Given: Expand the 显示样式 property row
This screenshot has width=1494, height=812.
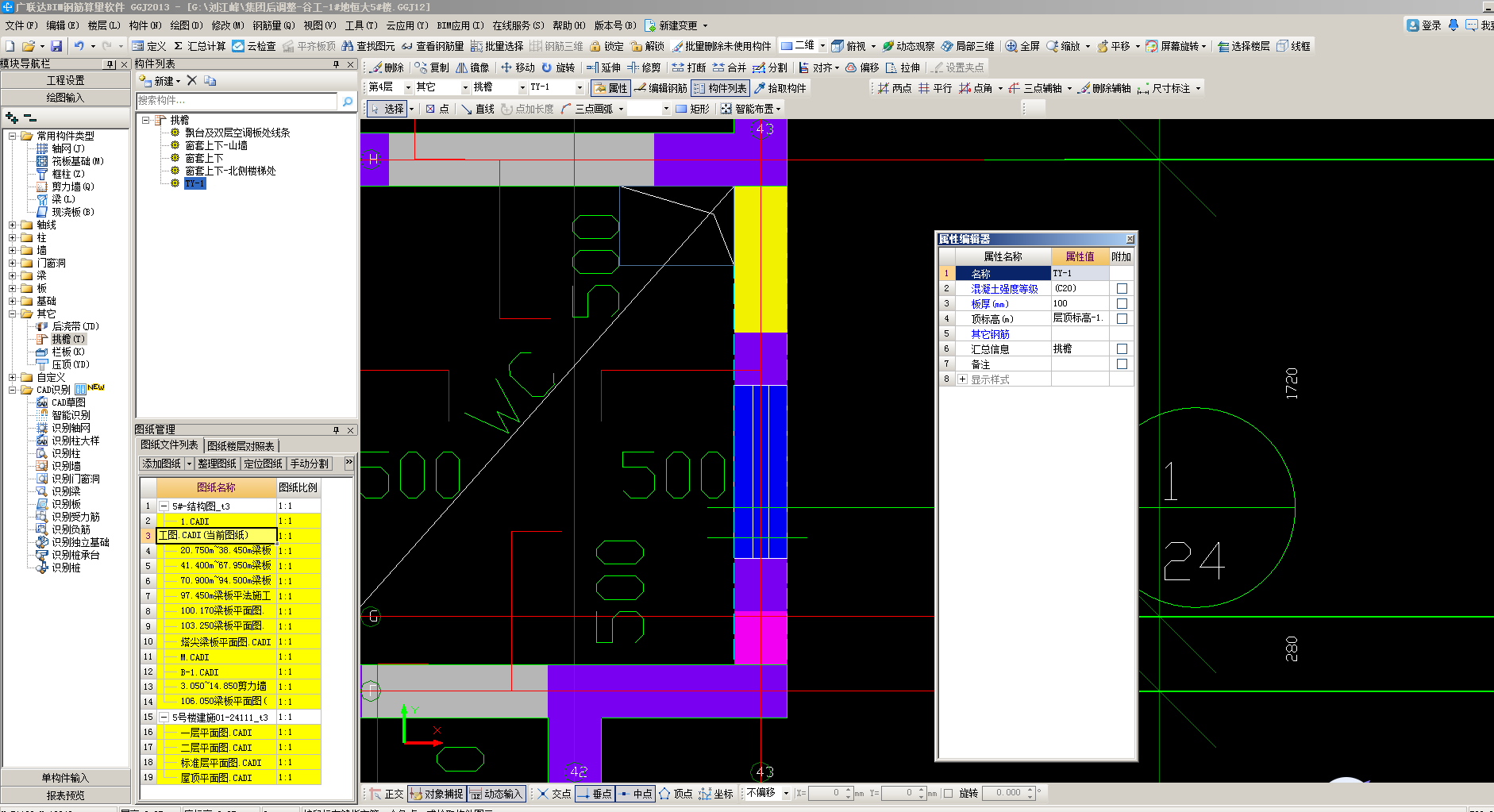Looking at the screenshot, I should click(x=962, y=379).
